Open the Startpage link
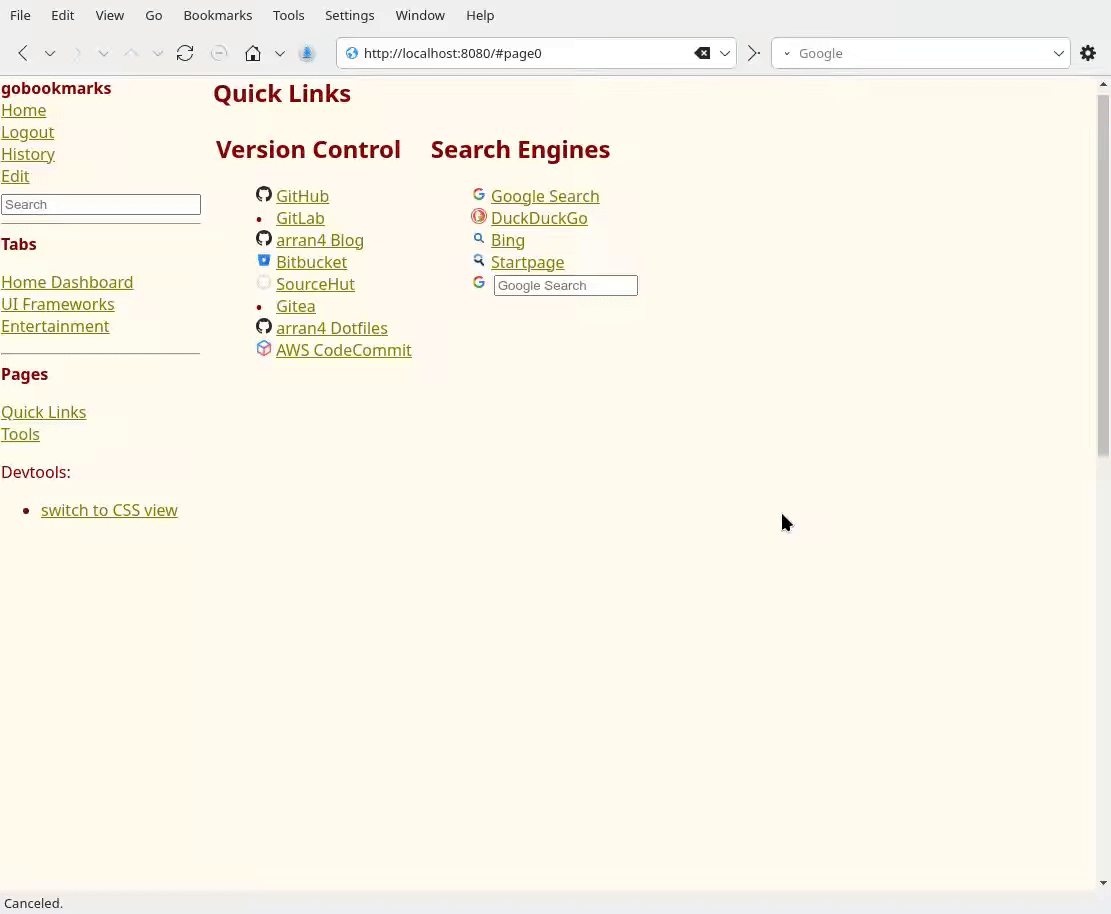This screenshot has height=914, width=1111. tap(528, 262)
